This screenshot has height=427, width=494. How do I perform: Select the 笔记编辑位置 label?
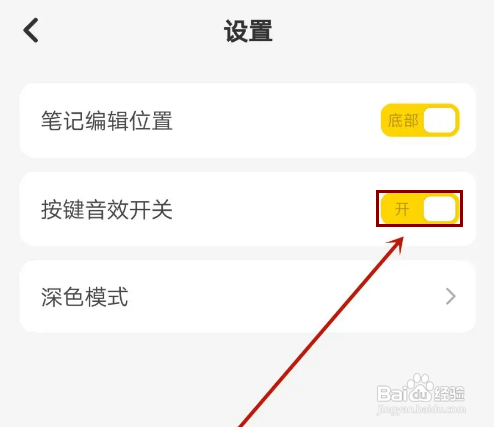(x=107, y=121)
